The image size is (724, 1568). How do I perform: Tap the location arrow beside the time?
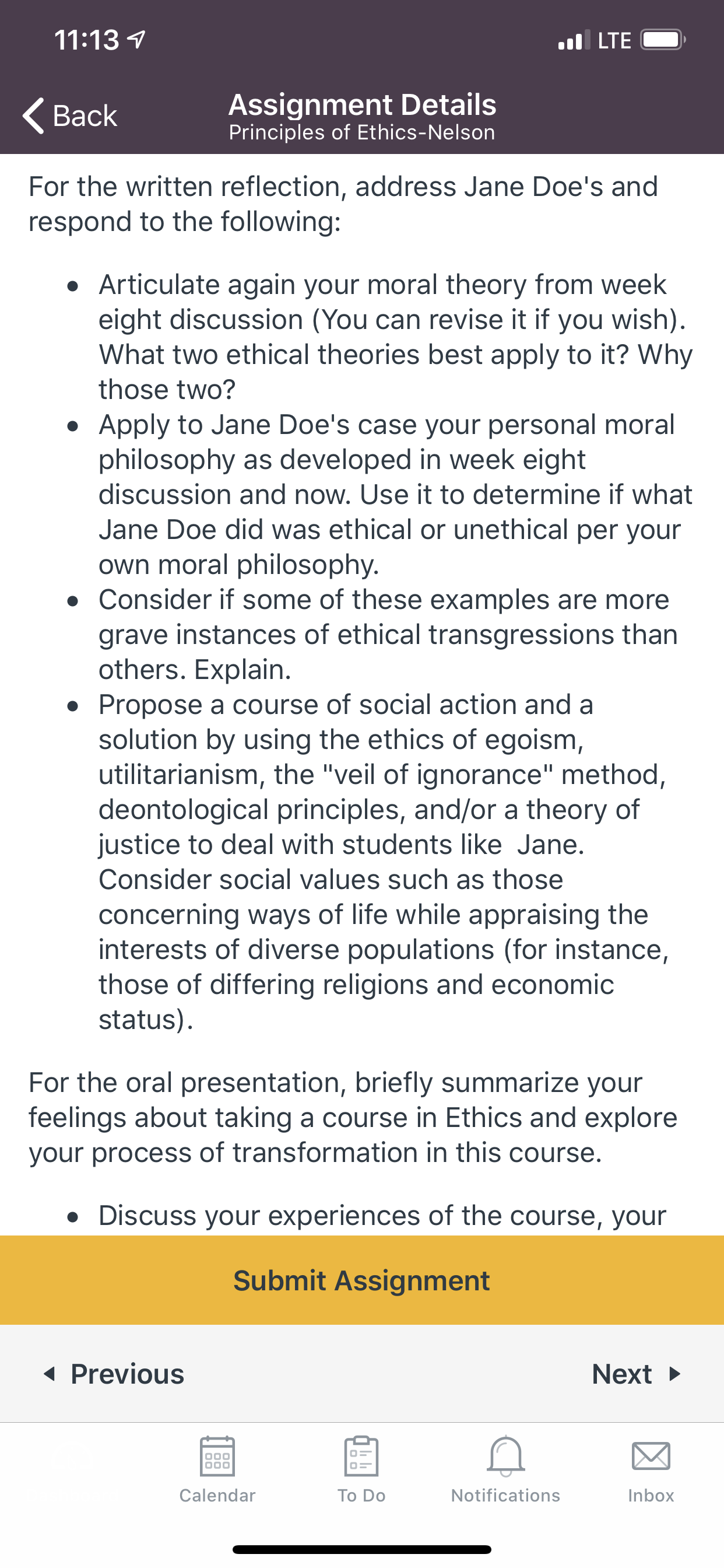tap(136, 40)
